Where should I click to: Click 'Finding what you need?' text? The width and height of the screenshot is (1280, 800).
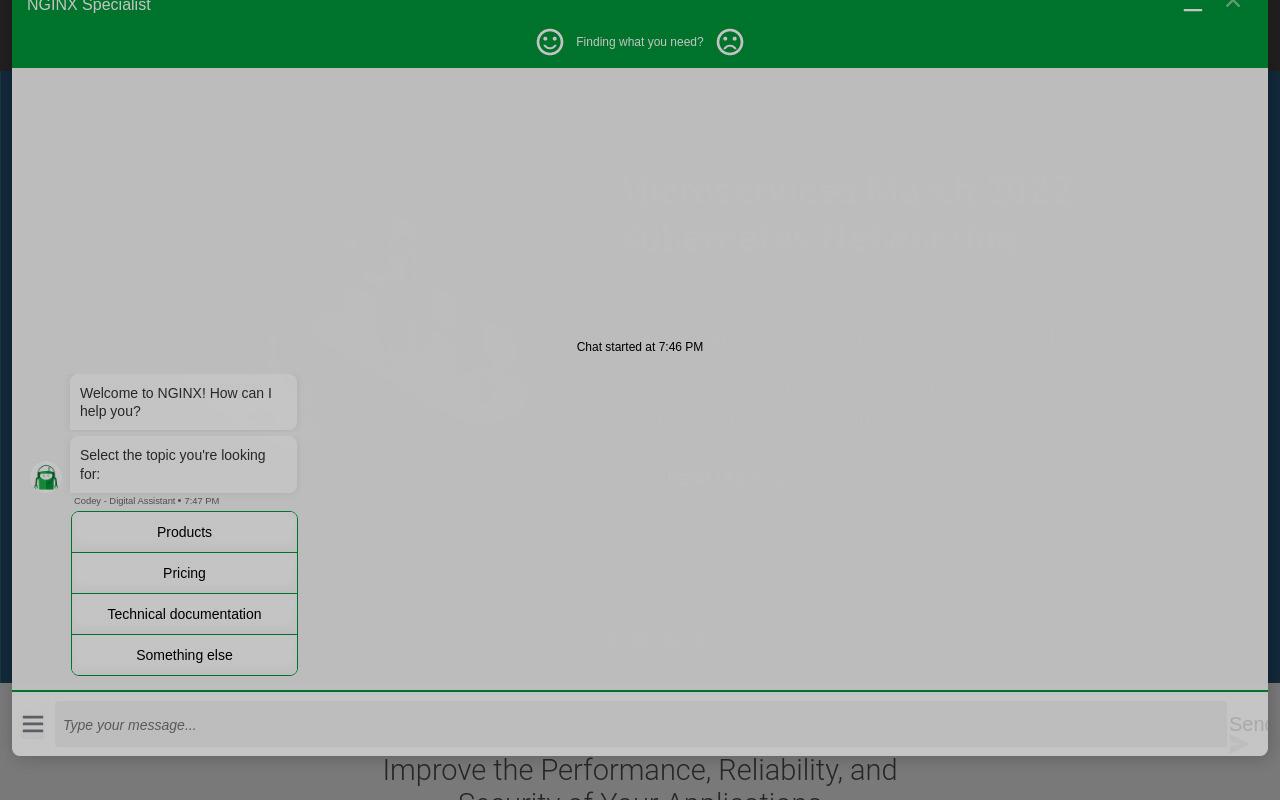[x=640, y=42]
